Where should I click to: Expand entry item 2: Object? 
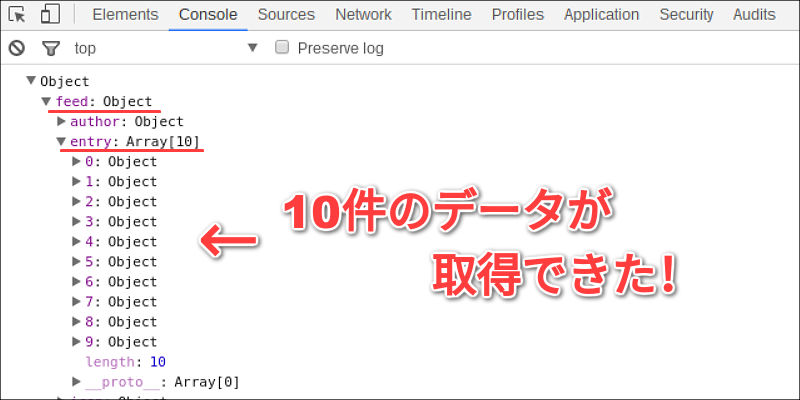point(77,201)
